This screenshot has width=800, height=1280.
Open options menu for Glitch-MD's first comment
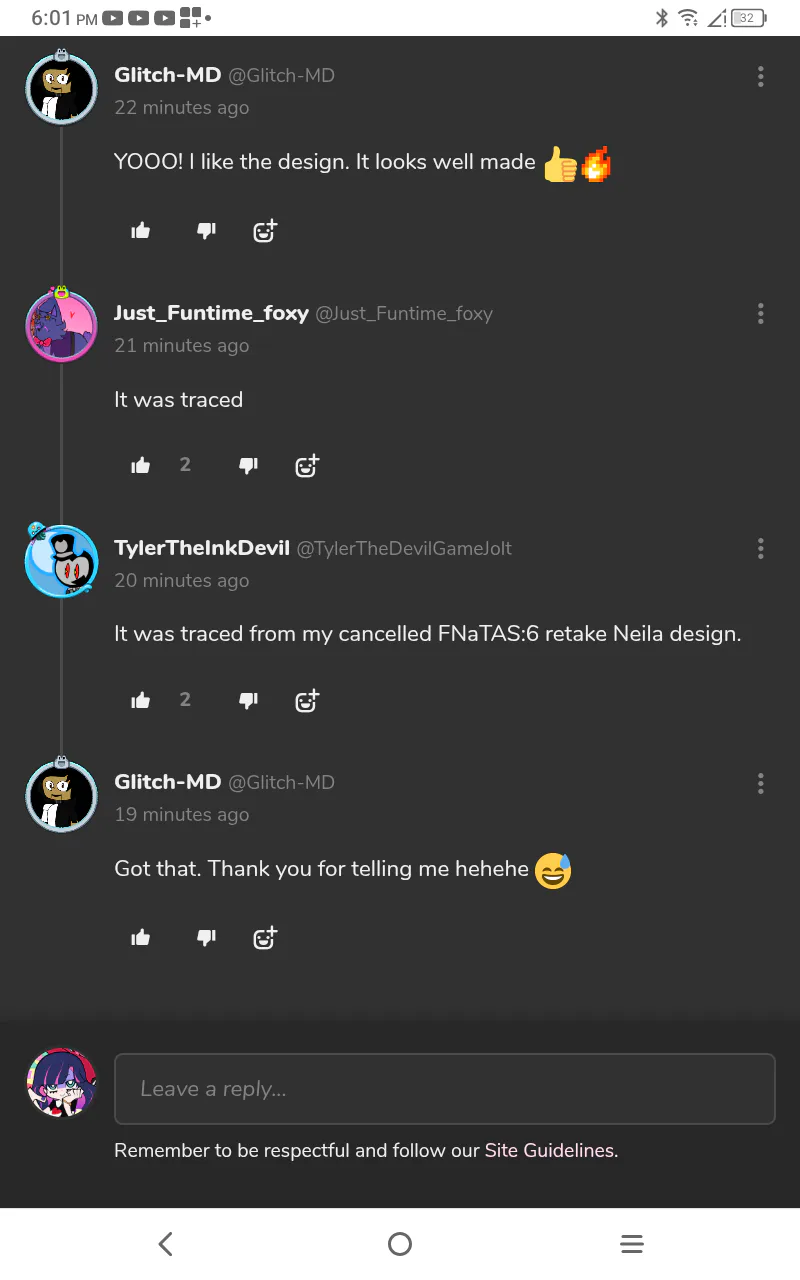(761, 77)
